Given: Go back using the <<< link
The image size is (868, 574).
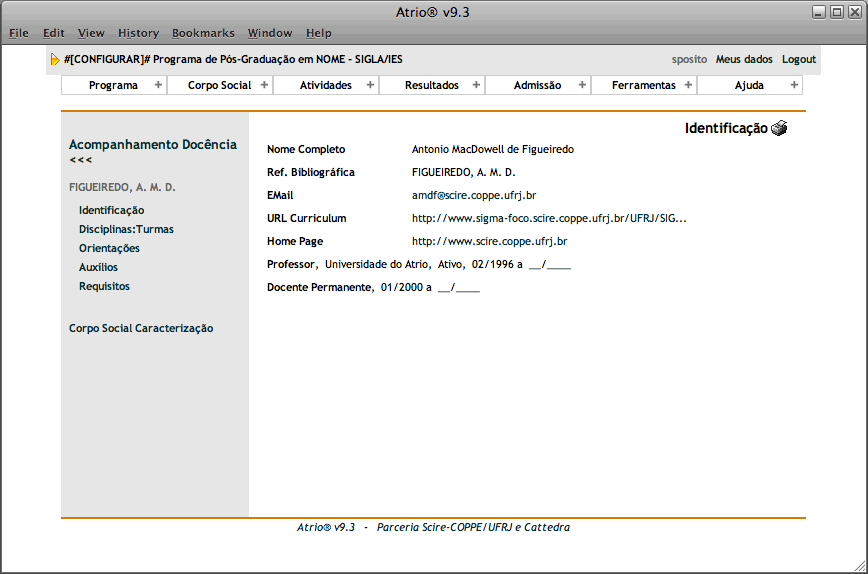Looking at the screenshot, I should point(81,160).
